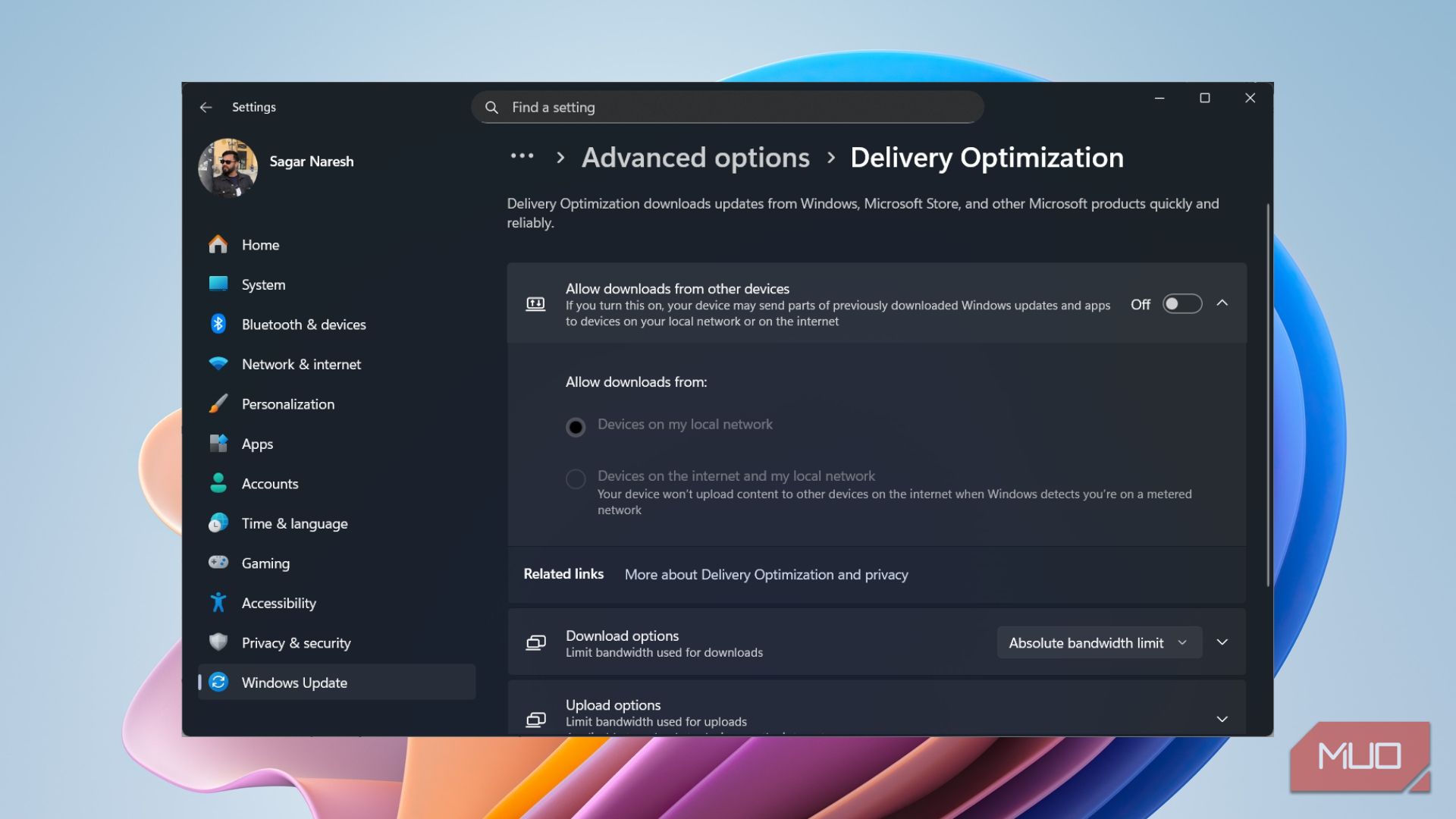
Task: Collapse Allow downloads from other devices section
Action: [1222, 303]
